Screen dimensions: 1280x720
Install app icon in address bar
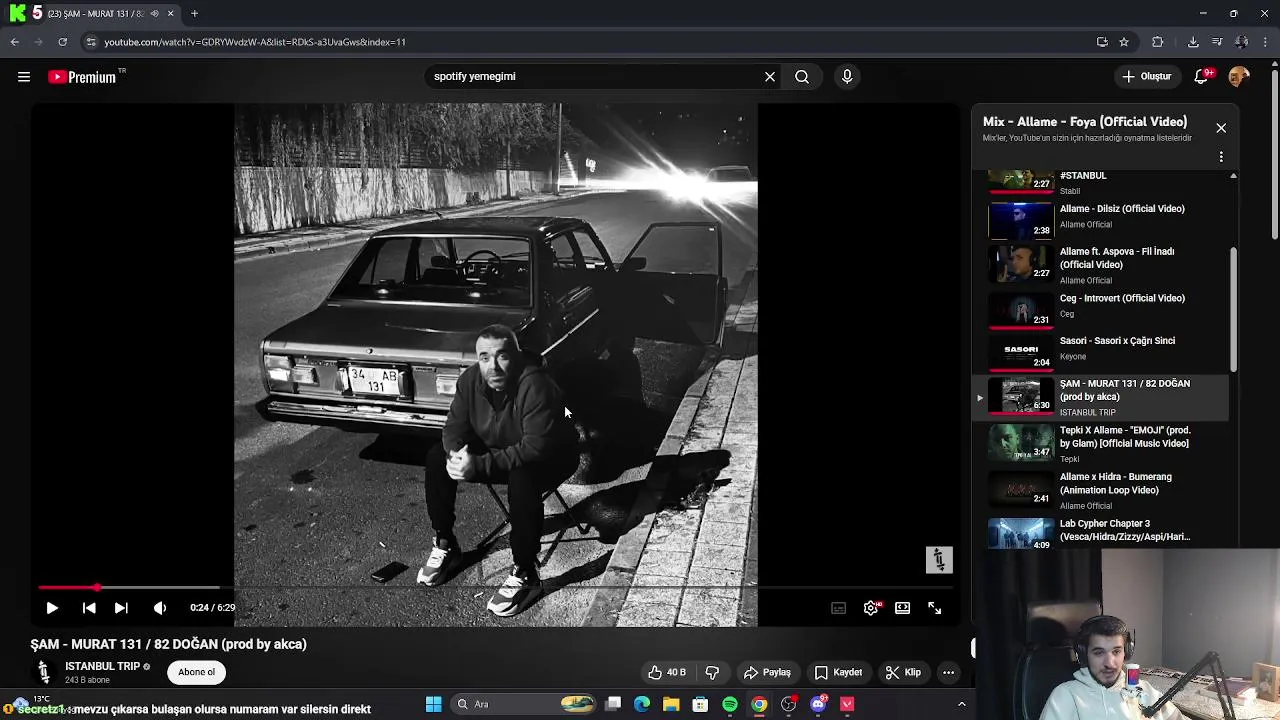[1102, 42]
